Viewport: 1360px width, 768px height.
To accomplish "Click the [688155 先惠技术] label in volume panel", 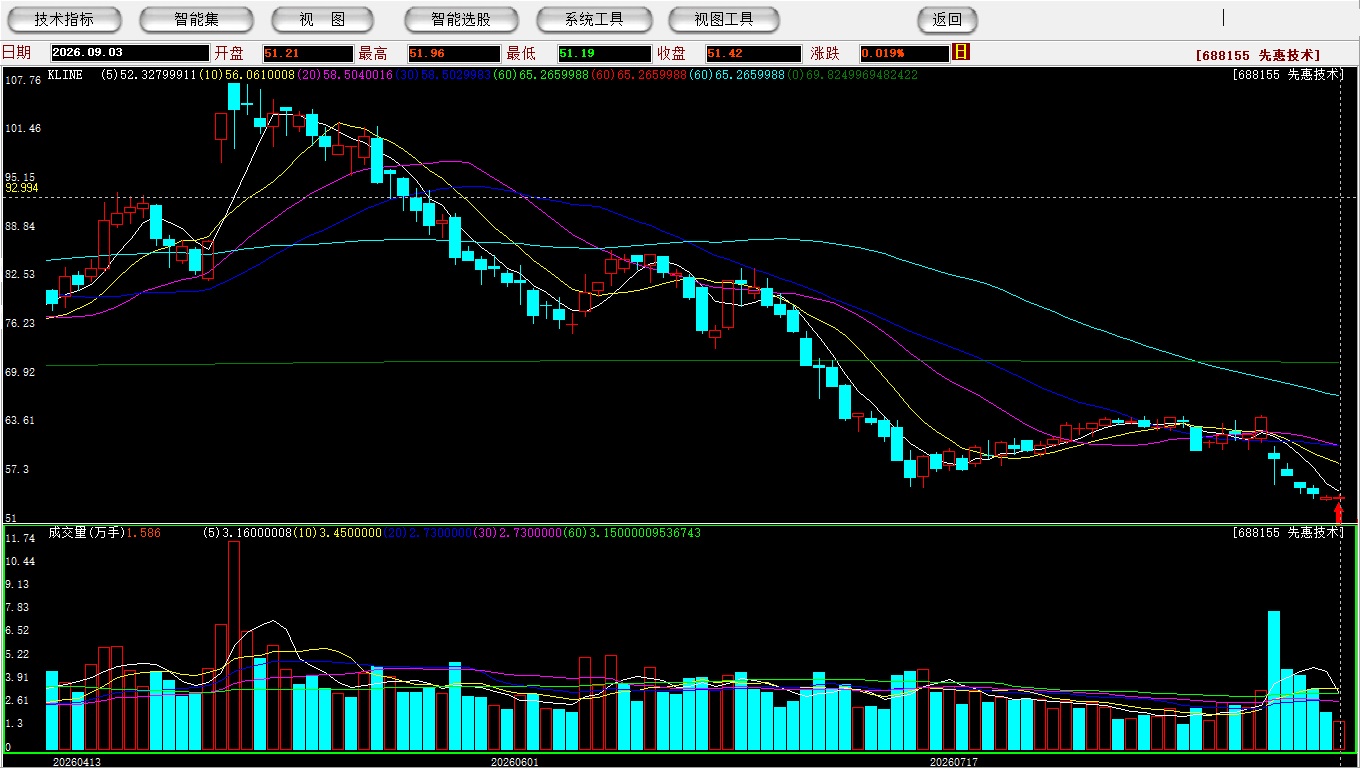I will (1287, 533).
